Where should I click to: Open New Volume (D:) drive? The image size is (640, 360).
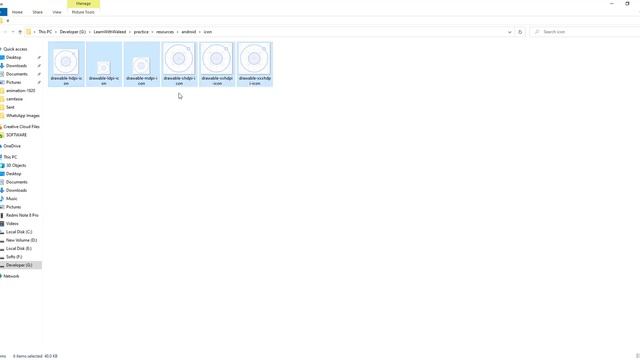point(21,240)
